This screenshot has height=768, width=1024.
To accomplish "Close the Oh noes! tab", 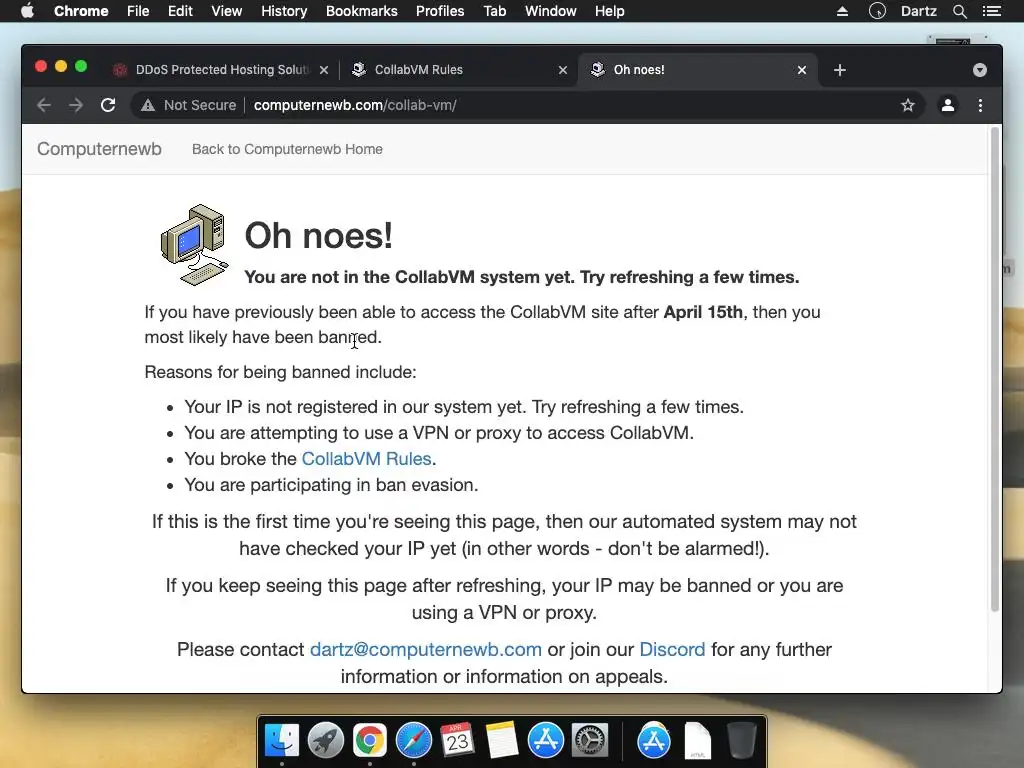I will tap(802, 70).
